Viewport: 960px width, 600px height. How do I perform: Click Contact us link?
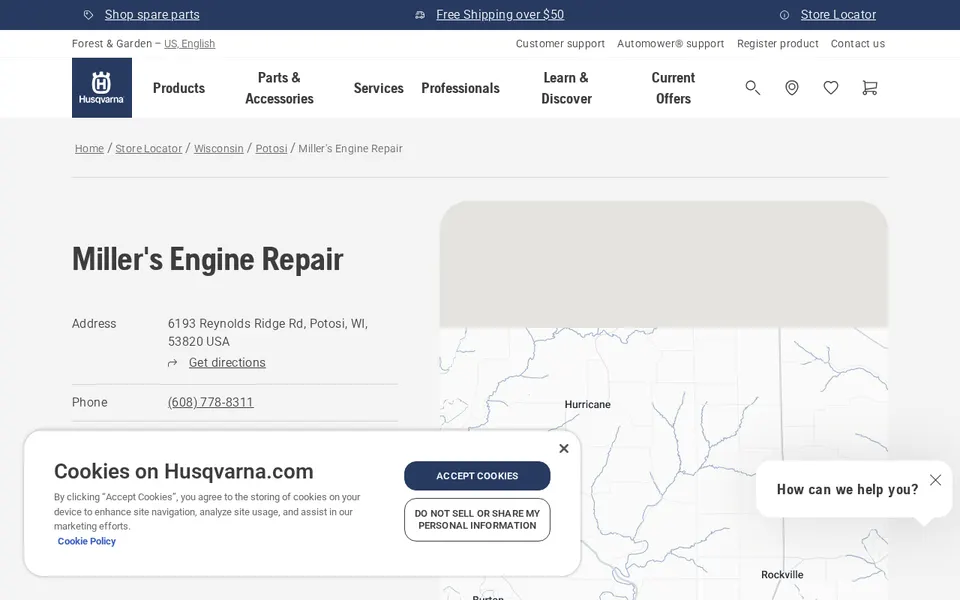[858, 43]
